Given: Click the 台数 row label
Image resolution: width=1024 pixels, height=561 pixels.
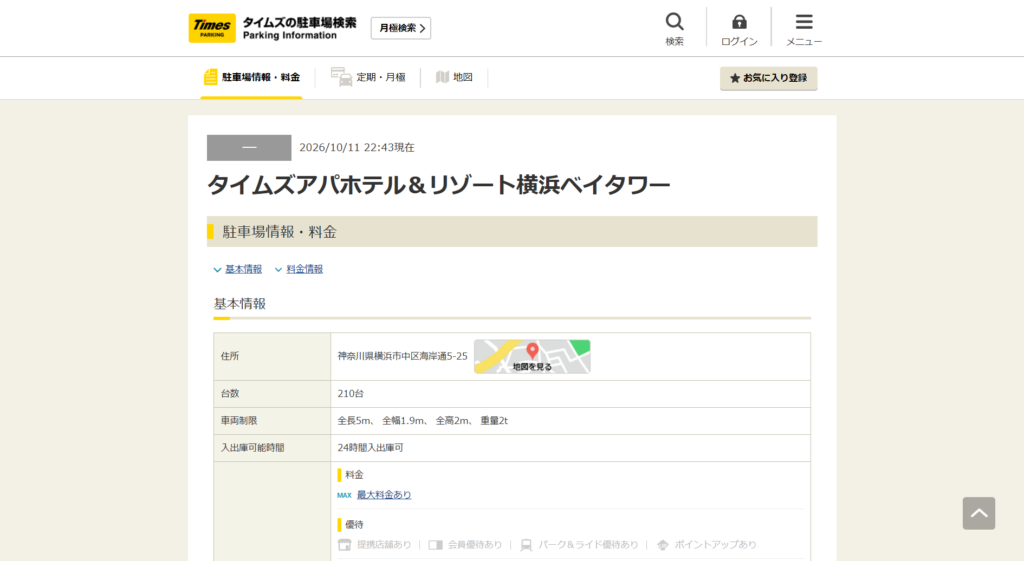Looking at the screenshot, I should 230,394.
